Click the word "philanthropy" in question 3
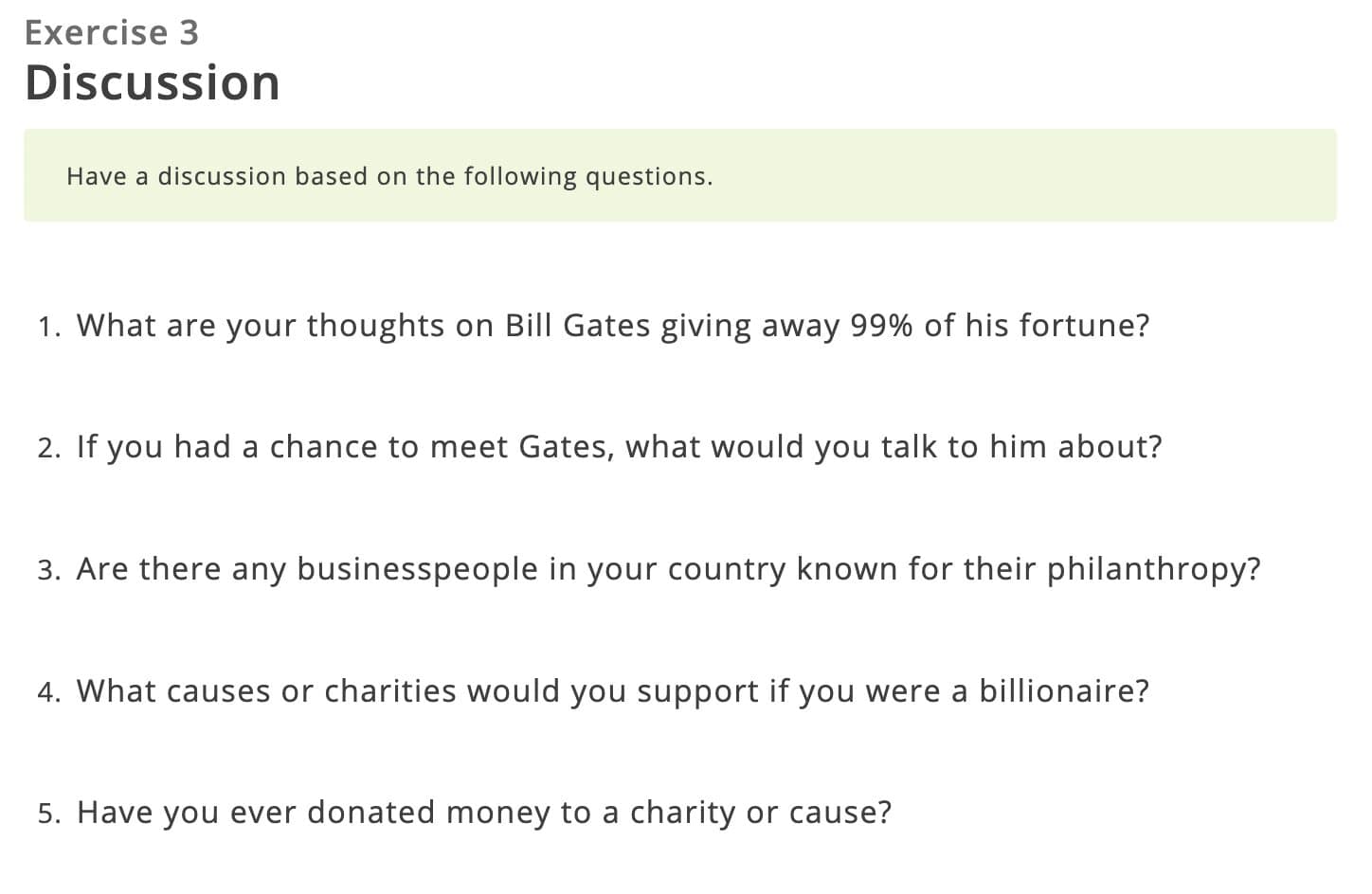The height and width of the screenshot is (894, 1372). click(1147, 569)
